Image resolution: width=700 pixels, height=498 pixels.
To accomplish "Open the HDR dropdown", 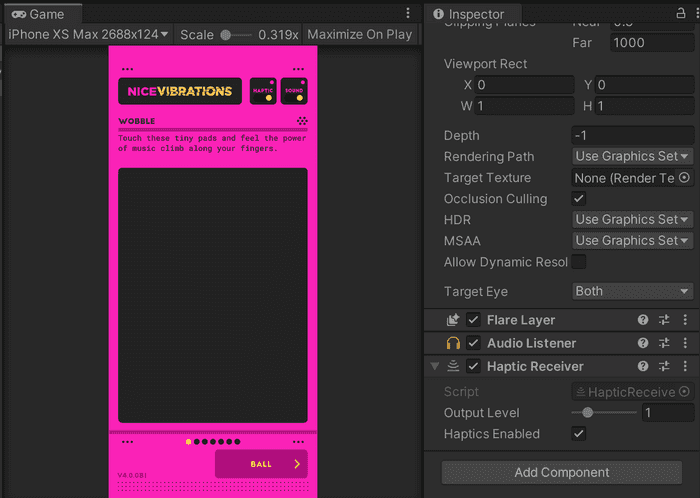I will [x=632, y=220].
